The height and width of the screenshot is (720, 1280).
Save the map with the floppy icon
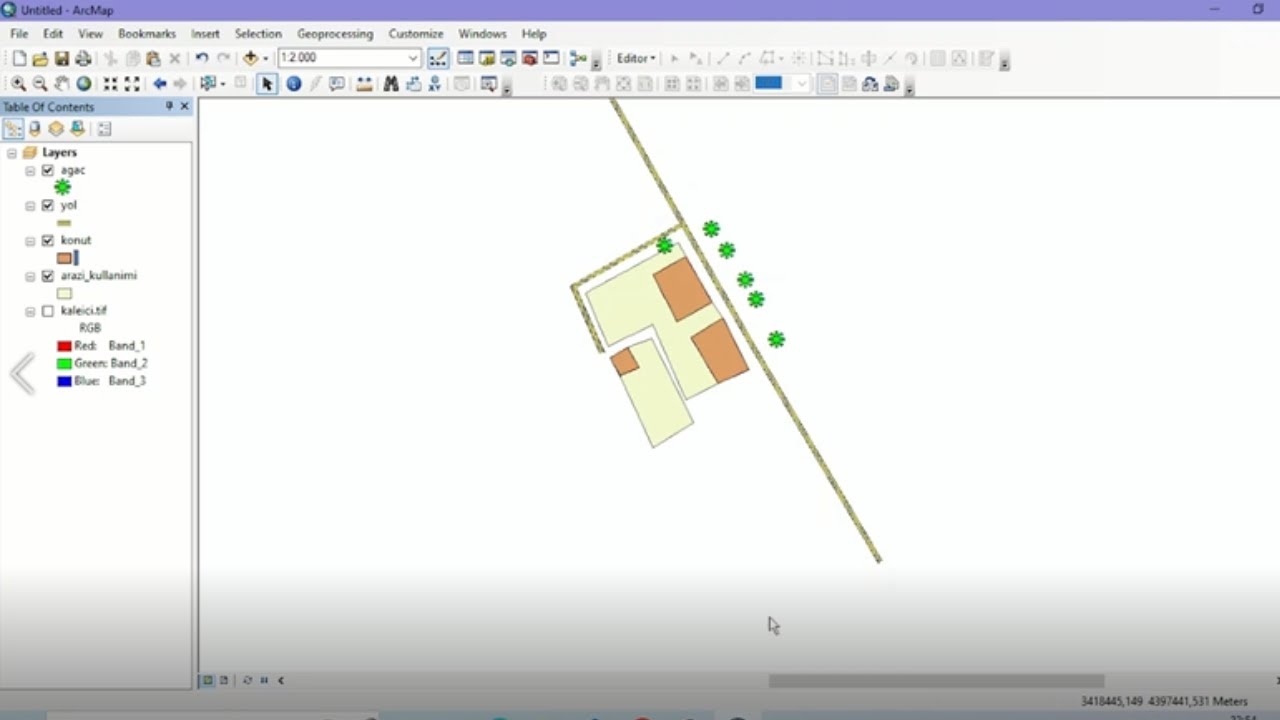click(x=61, y=59)
